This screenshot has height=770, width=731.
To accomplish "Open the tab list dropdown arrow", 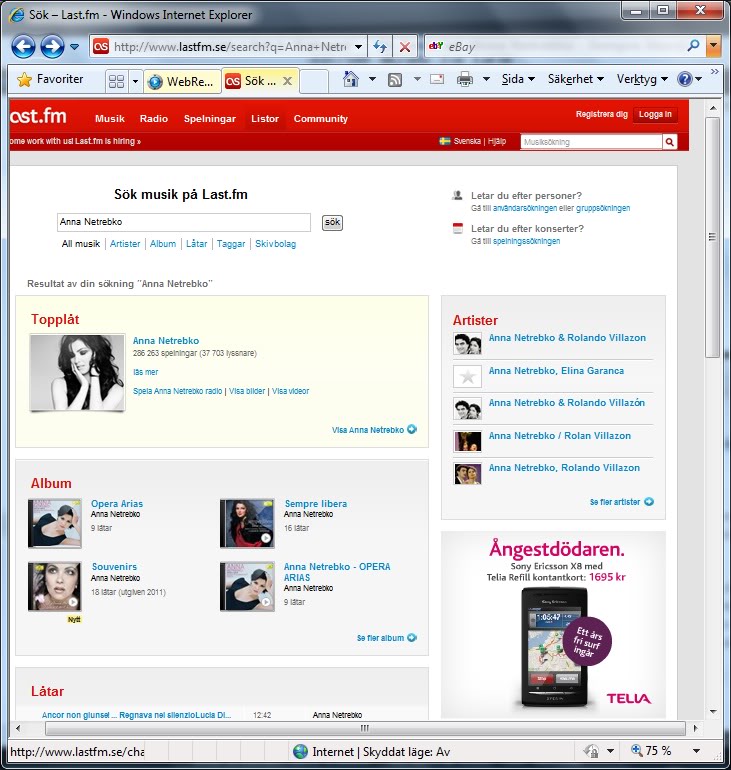I will click(135, 81).
